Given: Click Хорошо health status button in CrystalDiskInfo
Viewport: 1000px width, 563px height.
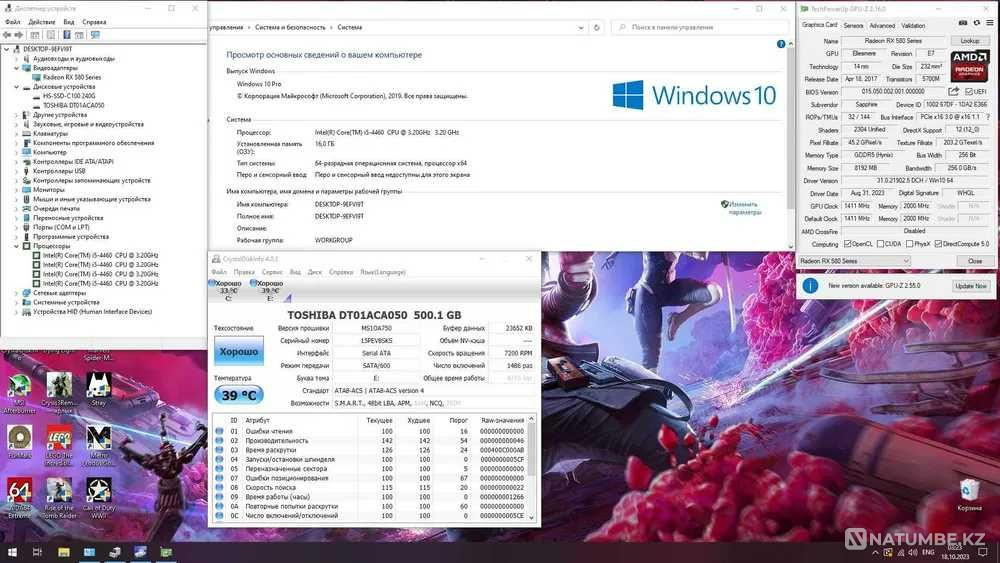Looking at the screenshot, I should pyautogui.click(x=239, y=351).
